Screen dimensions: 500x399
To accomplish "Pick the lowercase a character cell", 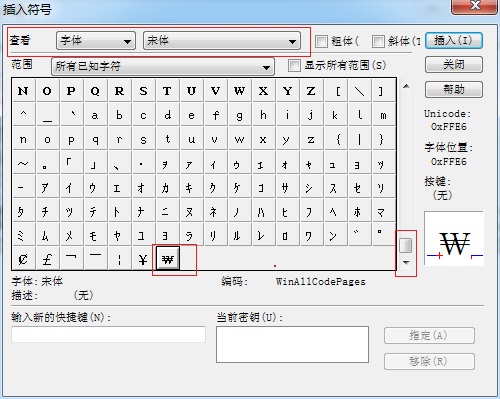I will [95, 115].
